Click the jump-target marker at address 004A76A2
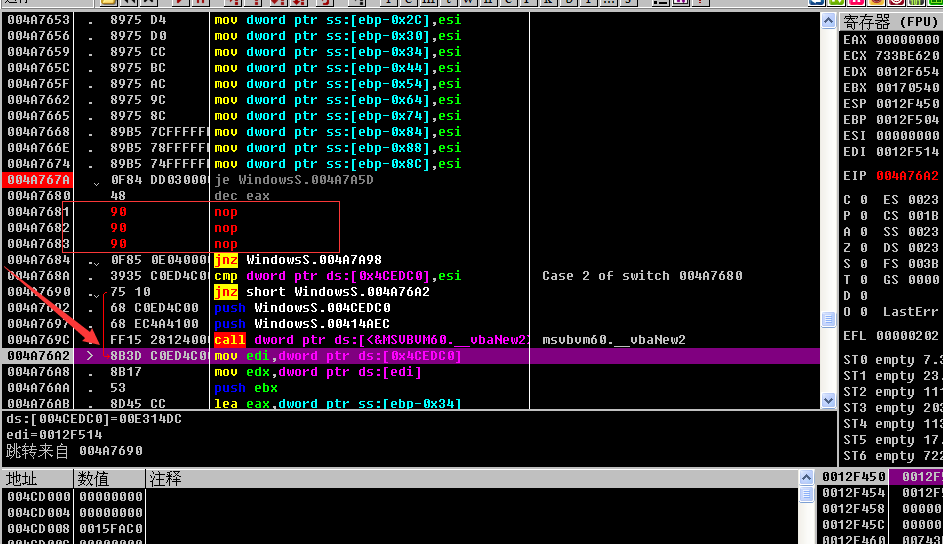This screenshot has height=544, width=943. pos(89,356)
